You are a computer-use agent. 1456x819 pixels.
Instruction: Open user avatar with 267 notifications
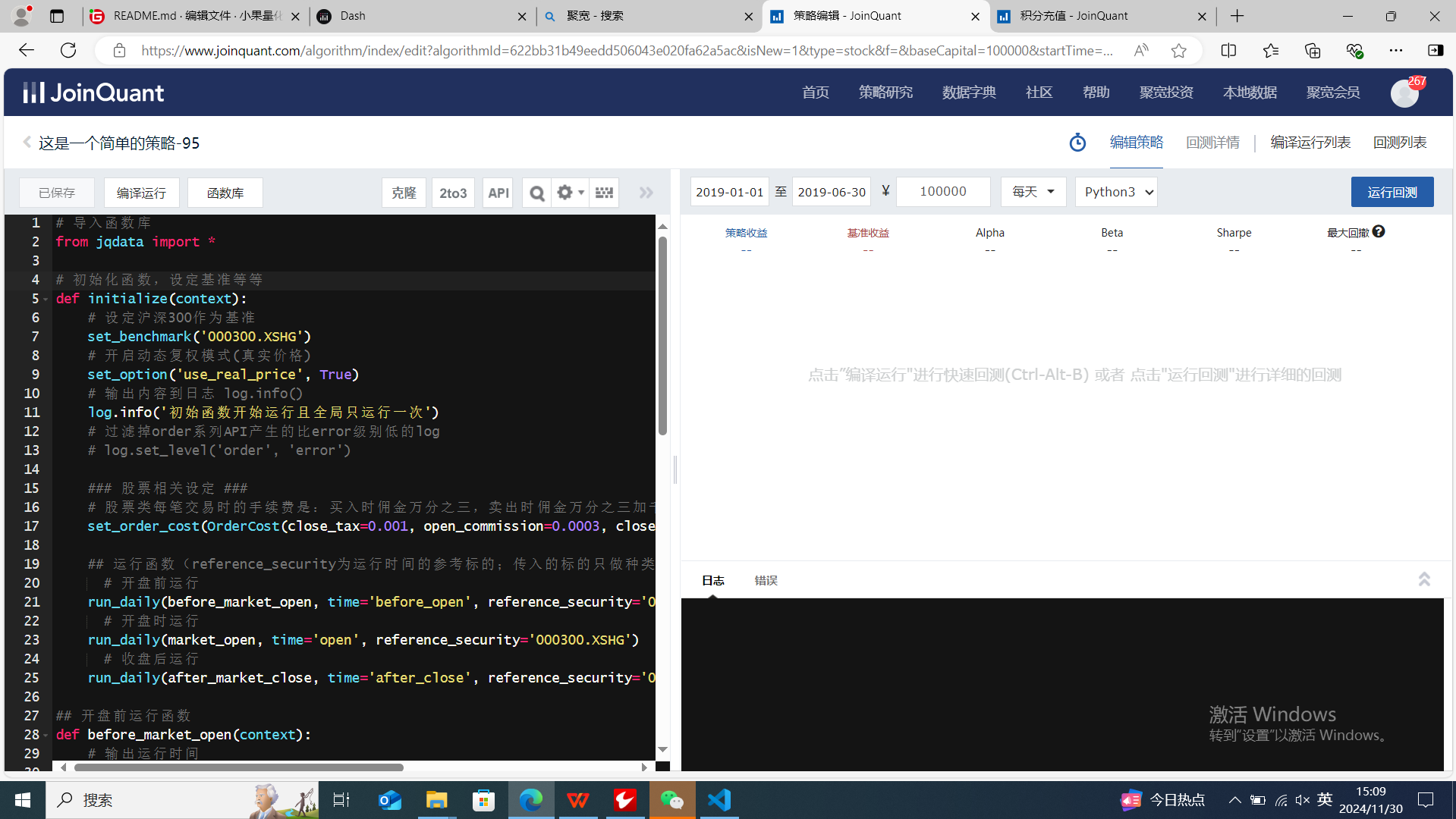[1404, 93]
